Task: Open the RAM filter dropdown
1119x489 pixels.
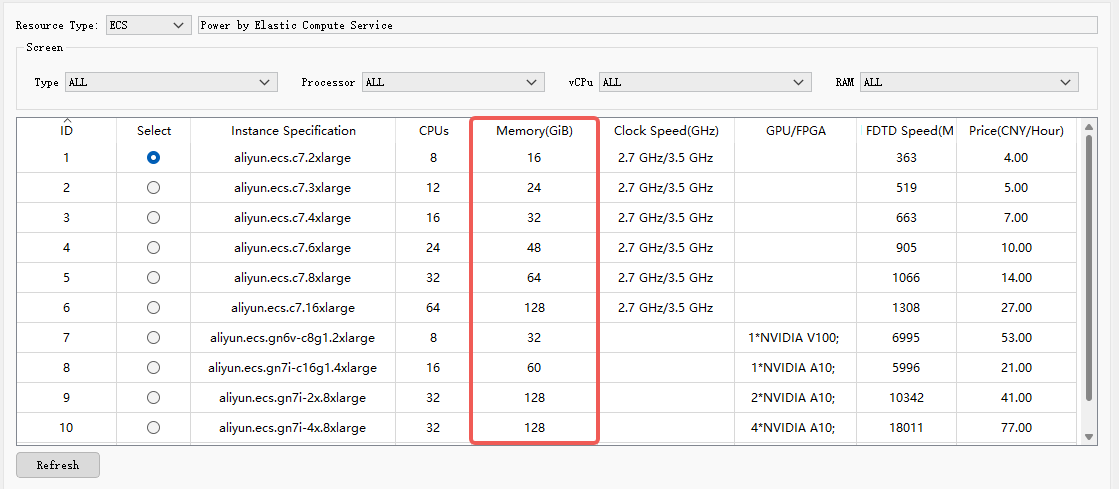Action: coord(968,82)
